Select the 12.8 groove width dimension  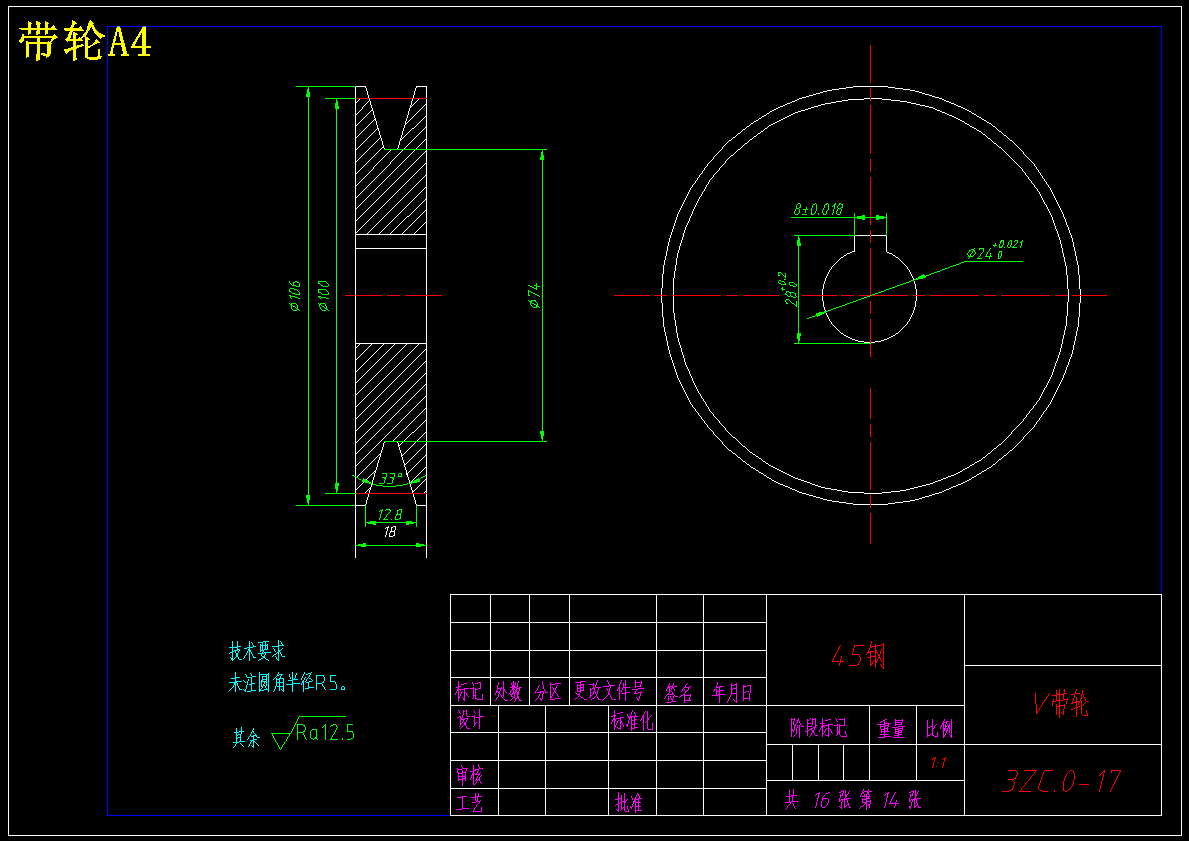[x=390, y=514]
